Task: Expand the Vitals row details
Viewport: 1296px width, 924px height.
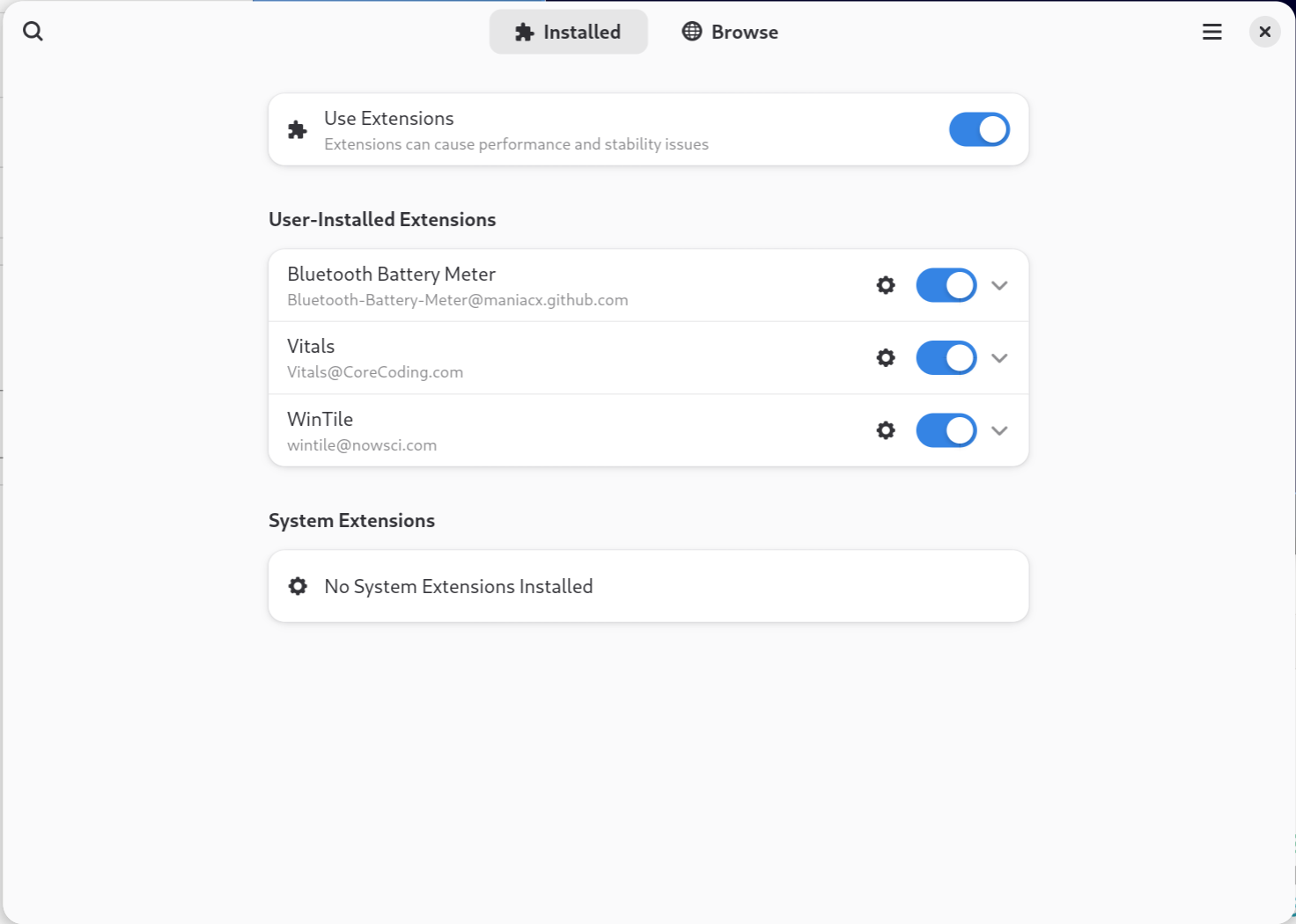Action: [x=999, y=357]
